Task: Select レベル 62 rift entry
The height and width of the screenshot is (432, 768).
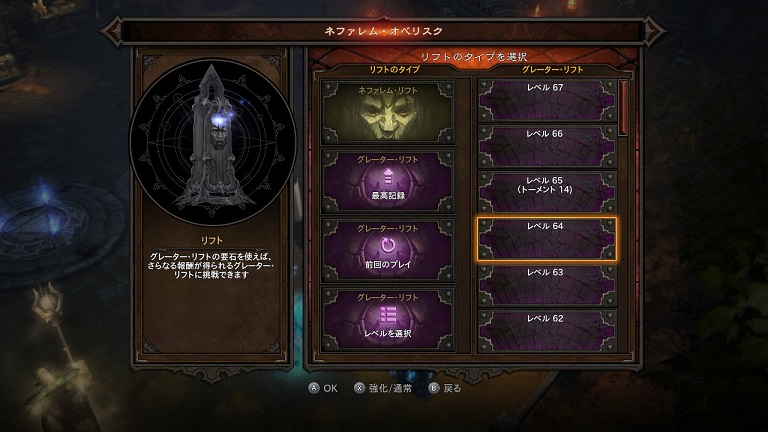Action: 547,330
